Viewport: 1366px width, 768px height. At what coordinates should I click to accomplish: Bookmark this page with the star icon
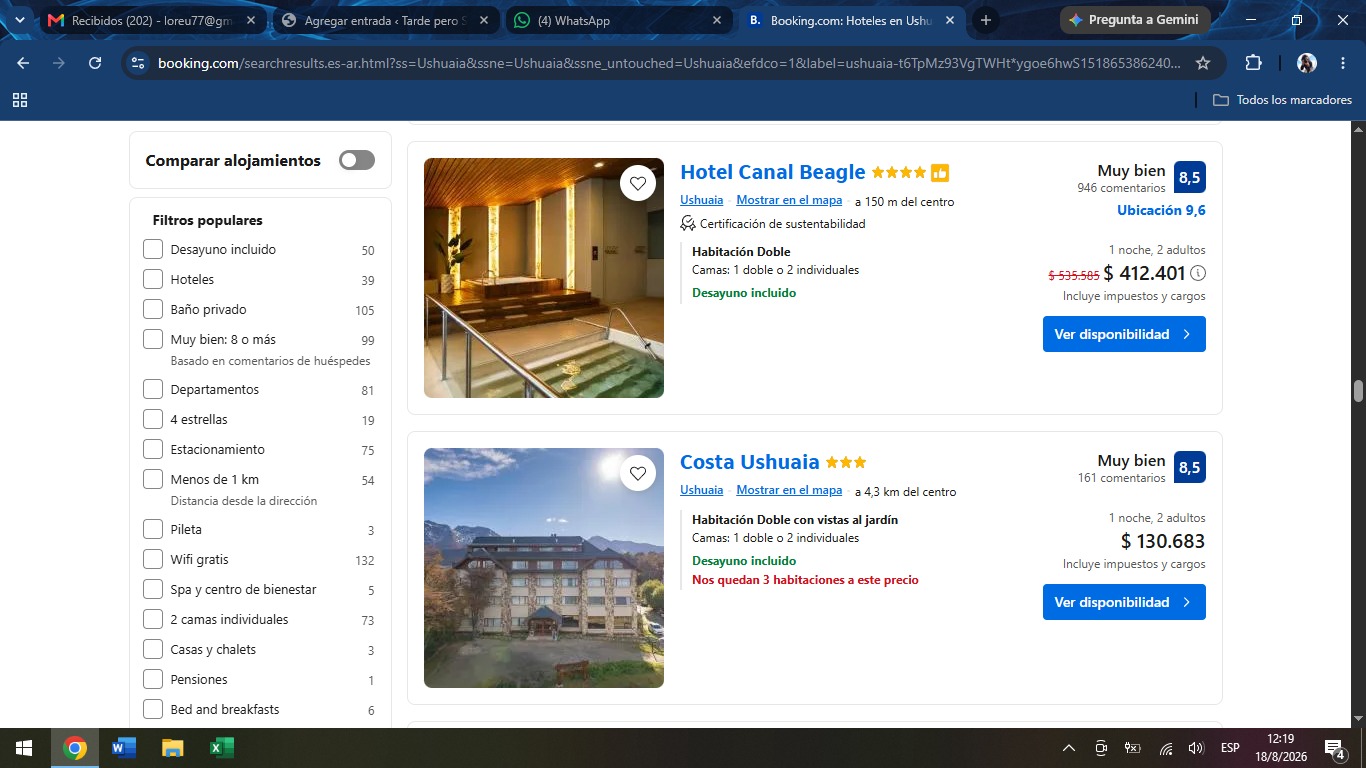(1203, 63)
